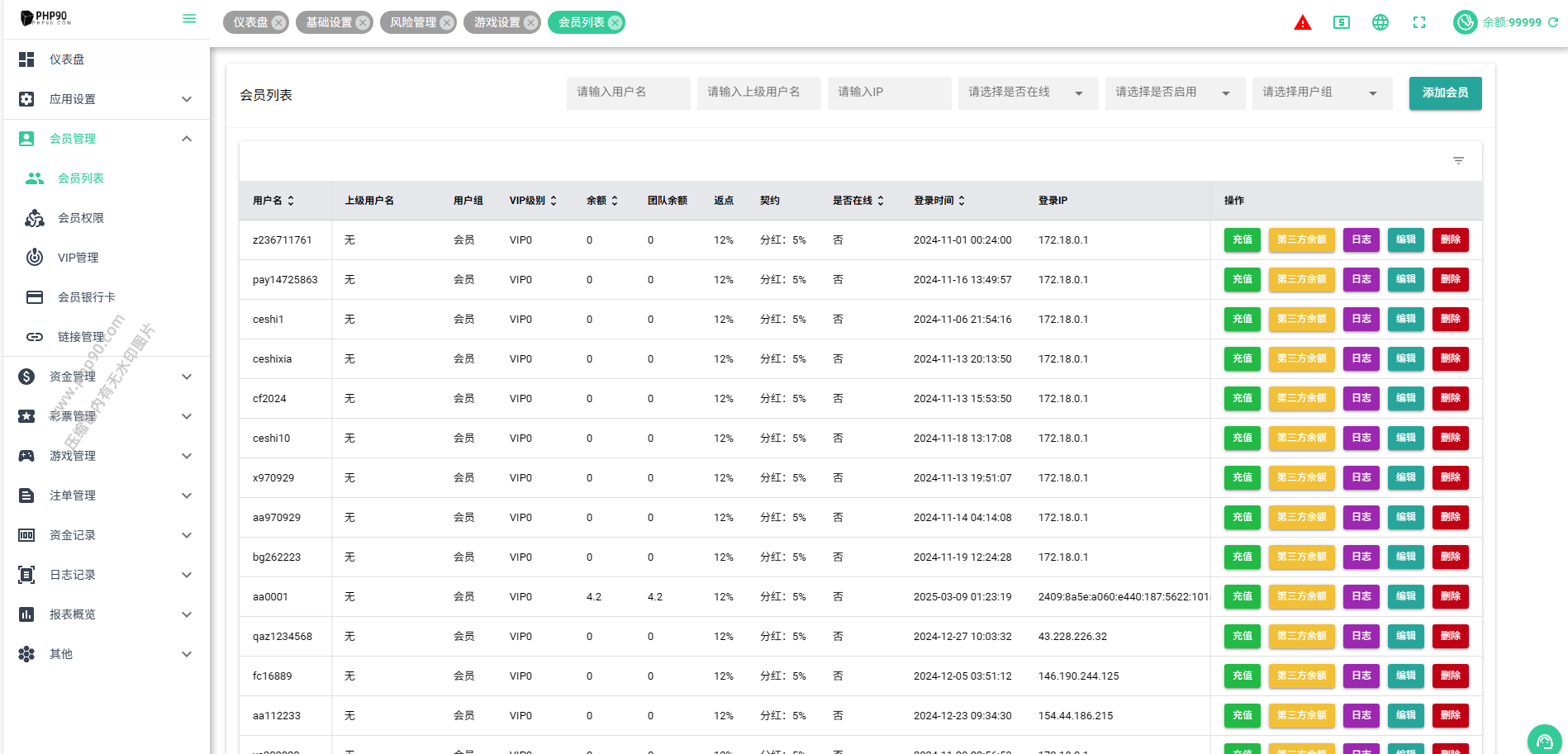Open the table column filter icon
This screenshot has width=1568, height=754.
1458,161
